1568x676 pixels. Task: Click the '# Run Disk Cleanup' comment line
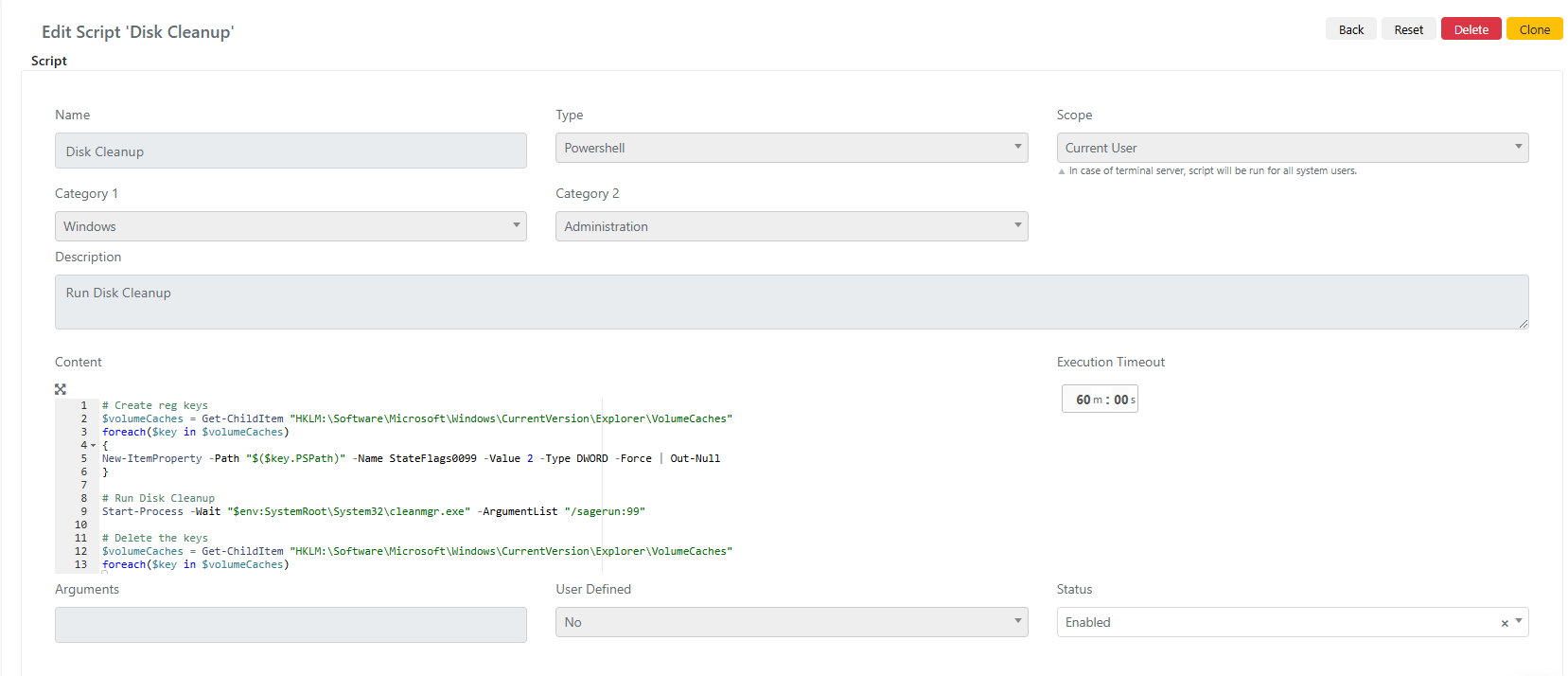[158, 498]
